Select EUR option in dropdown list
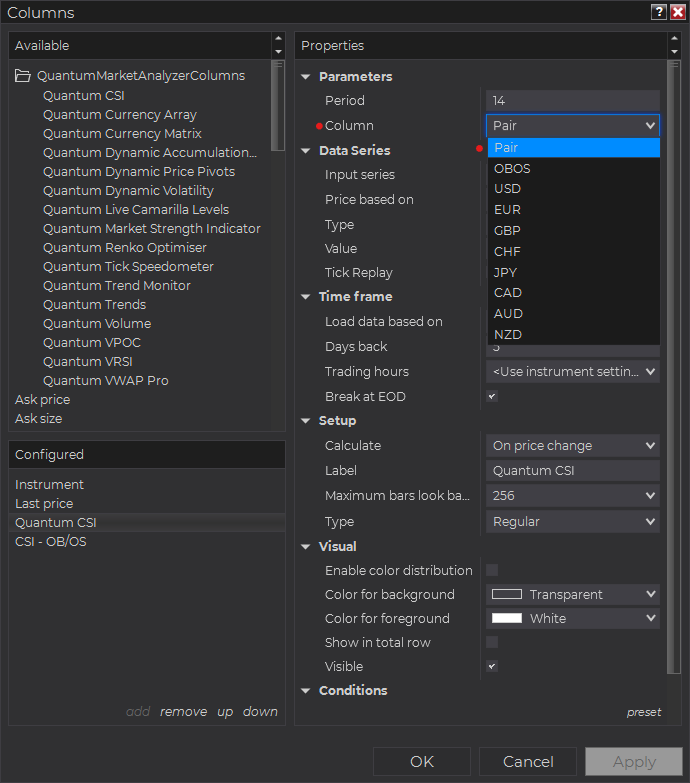Image resolution: width=690 pixels, height=783 pixels. pyautogui.click(x=574, y=210)
